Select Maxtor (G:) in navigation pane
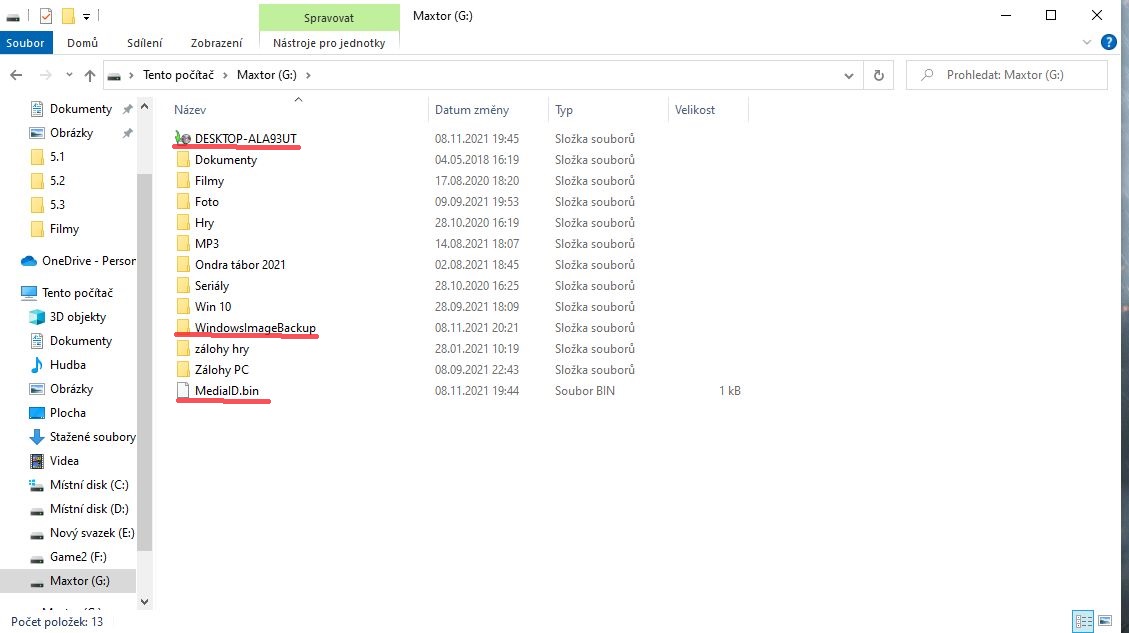1129x633 pixels. 79,580
